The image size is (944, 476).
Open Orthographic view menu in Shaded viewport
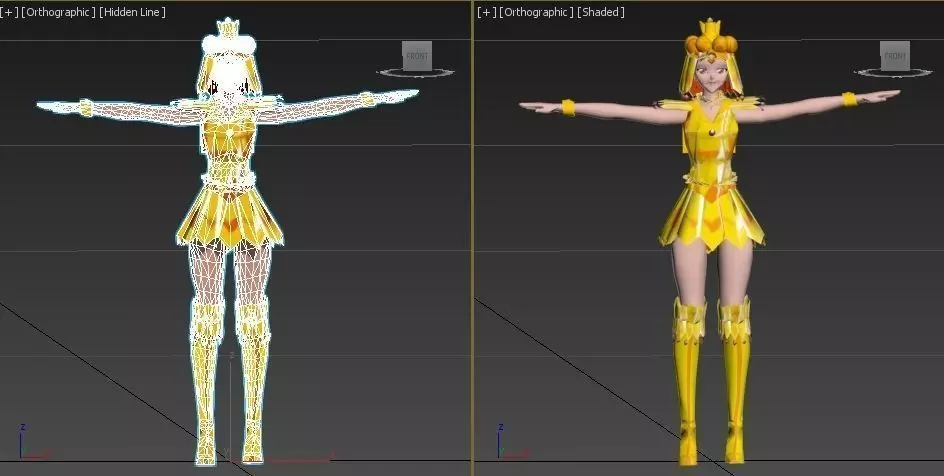536,12
